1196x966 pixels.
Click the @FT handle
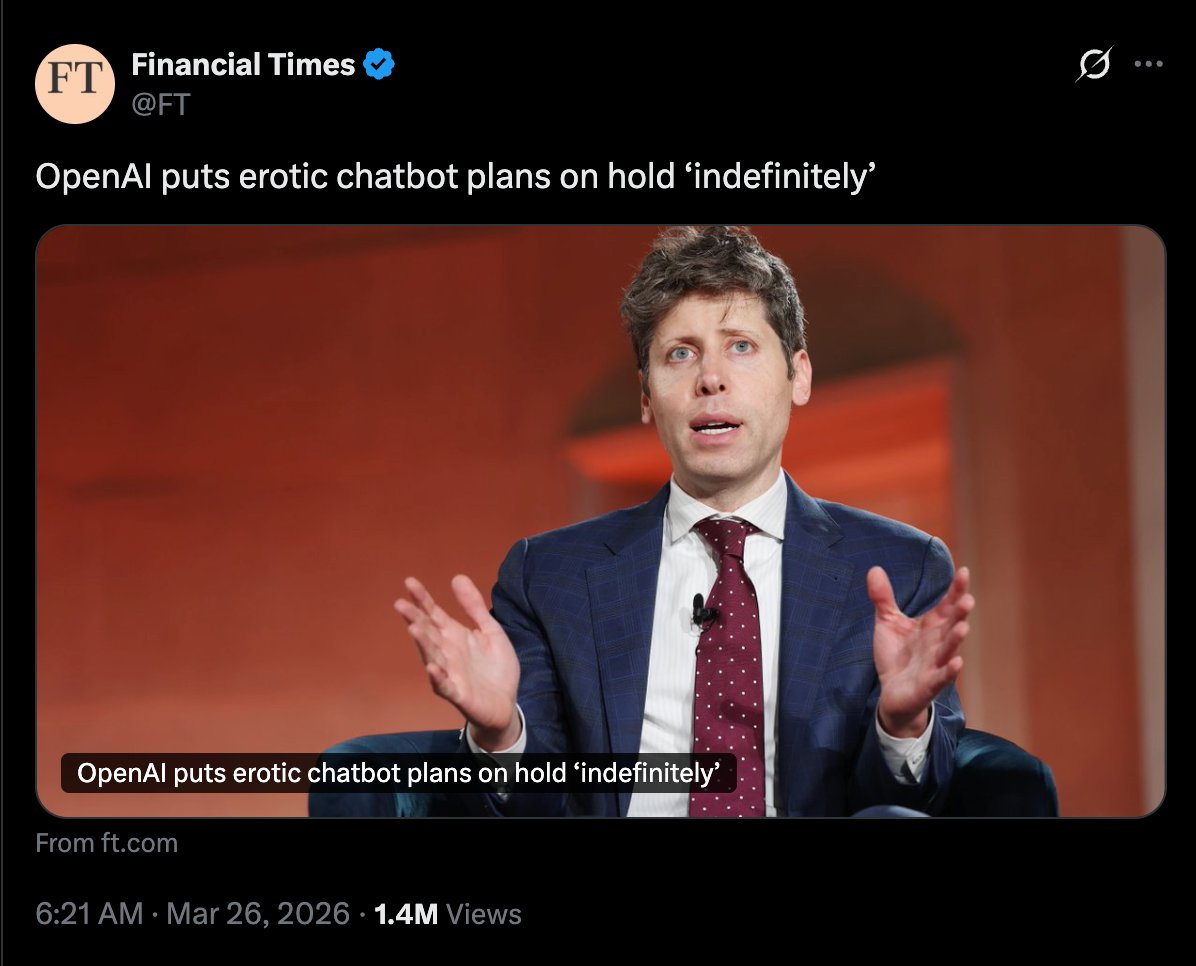(160, 104)
